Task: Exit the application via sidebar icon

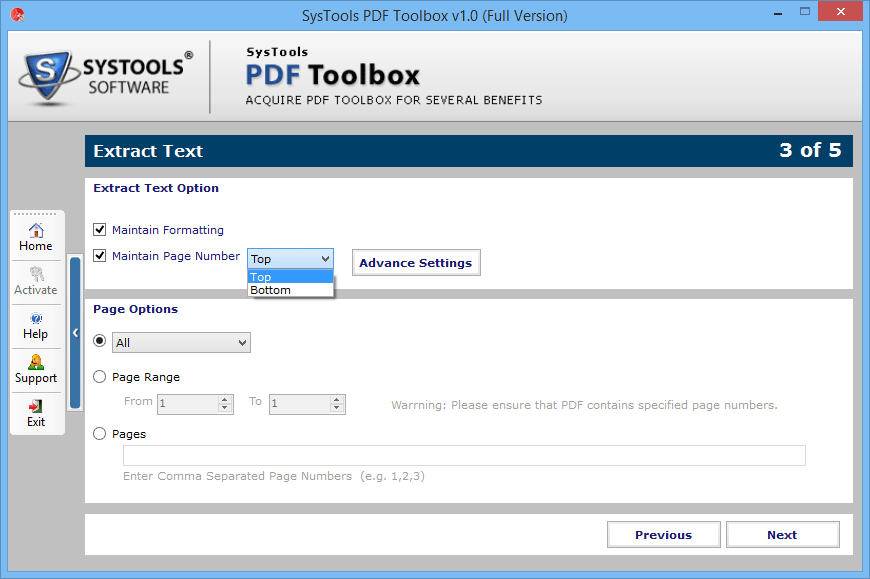Action: 36,413
